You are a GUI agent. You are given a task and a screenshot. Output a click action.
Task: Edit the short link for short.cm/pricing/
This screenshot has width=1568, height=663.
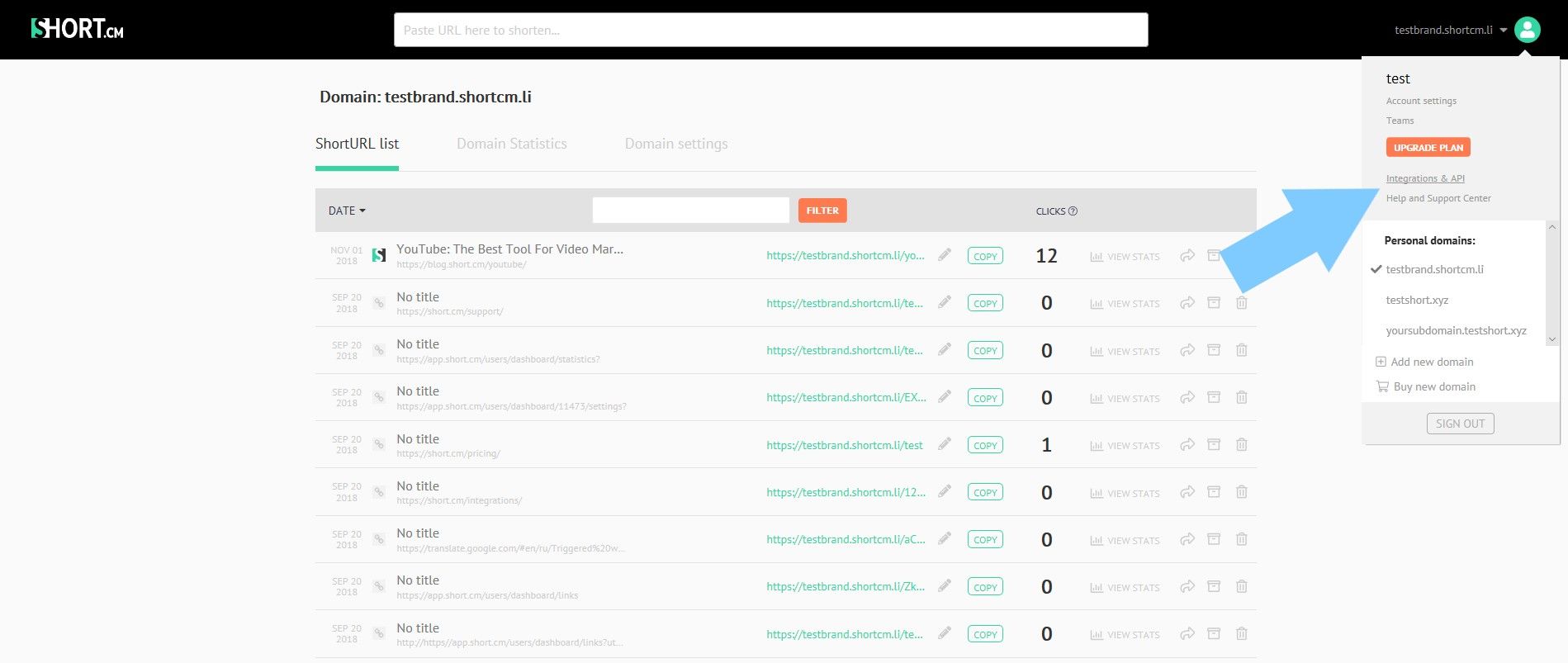[945, 444]
